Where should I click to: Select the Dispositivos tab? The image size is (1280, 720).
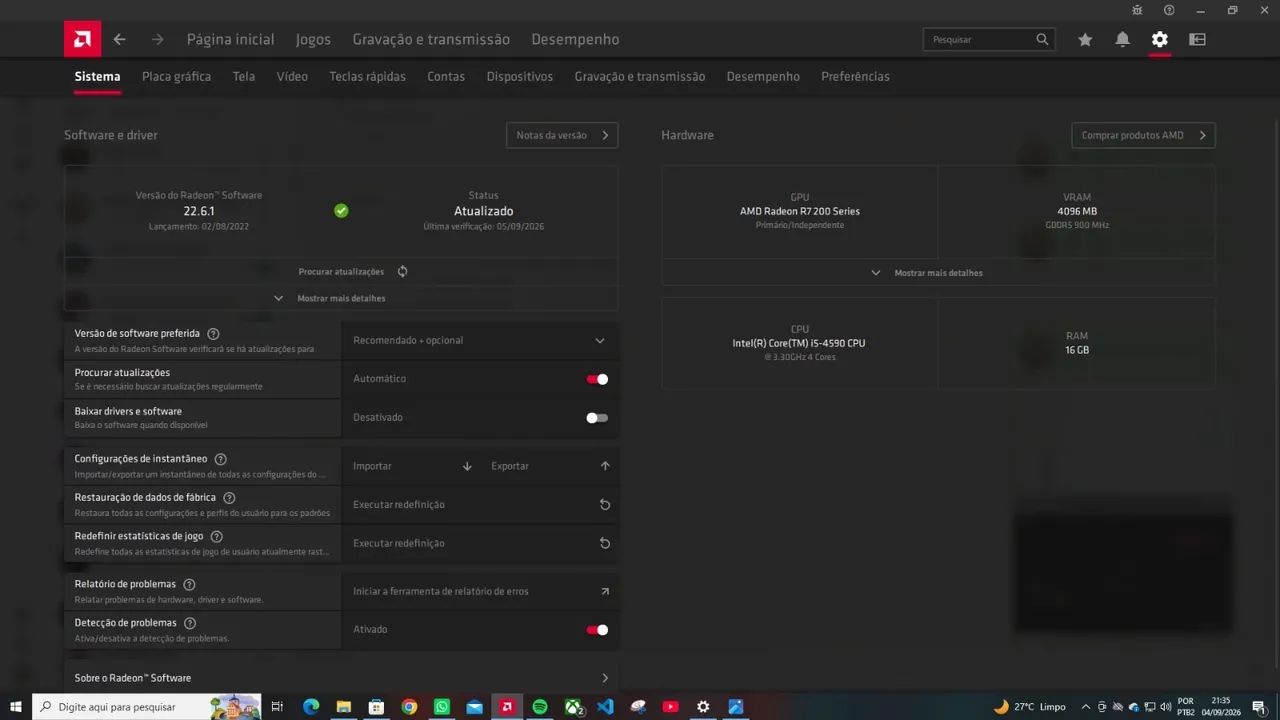click(520, 76)
